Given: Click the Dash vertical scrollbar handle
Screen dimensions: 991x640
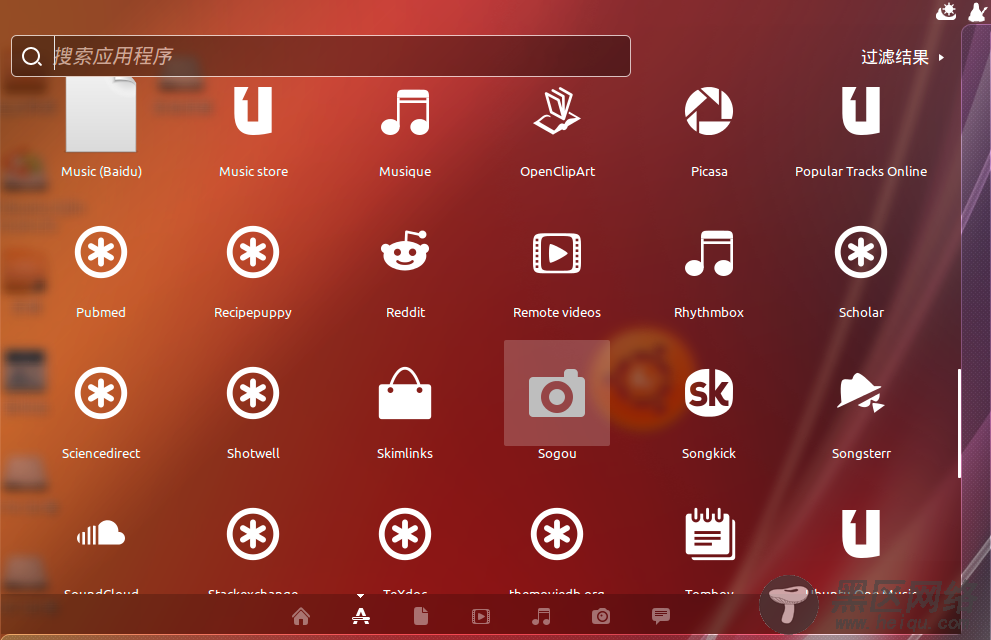Looking at the screenshot, I should coord(959,423).
